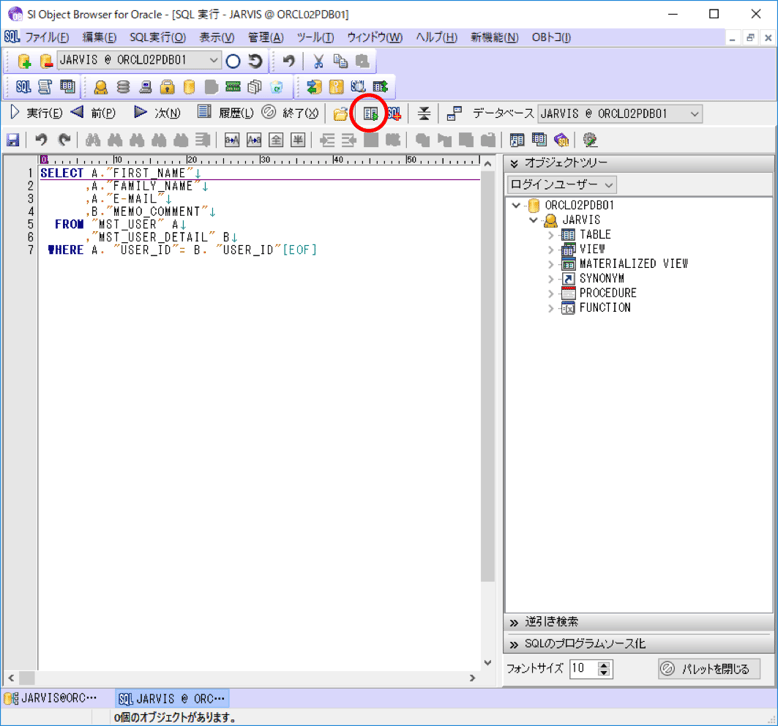Click the save floppy disk icon

(13, 140)
